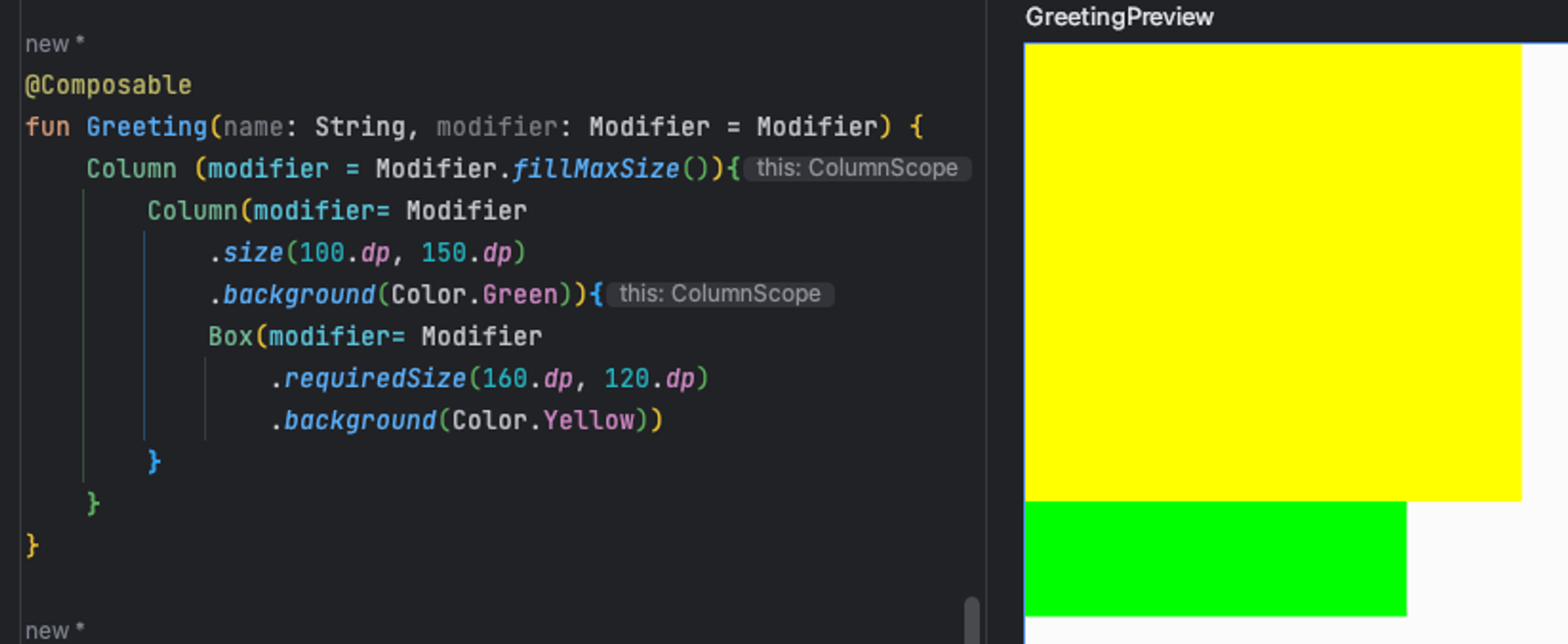This screenshot has width=1568, height=644.
Task: Click the 'this: ColumnScope' hint after Color.Green
Action: (x=720, y=294)
